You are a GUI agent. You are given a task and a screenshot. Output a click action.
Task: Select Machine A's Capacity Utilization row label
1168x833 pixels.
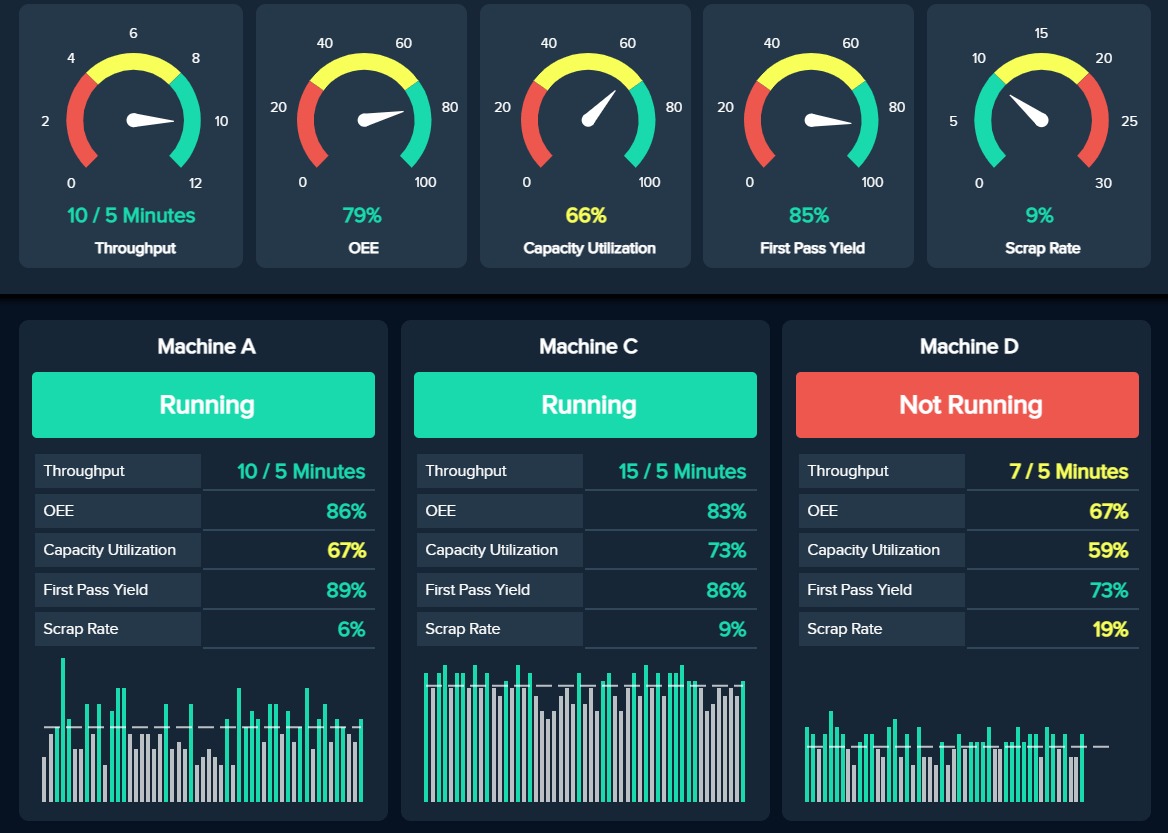click(110, 550)
